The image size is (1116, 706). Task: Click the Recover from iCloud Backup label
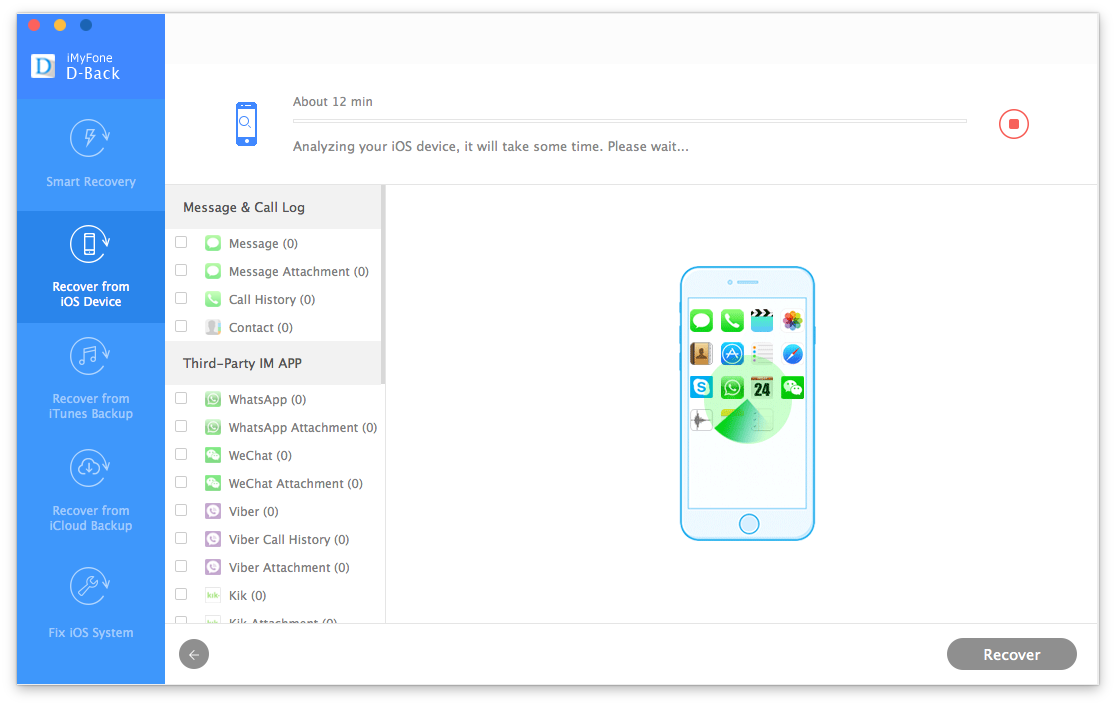click(90, 518)
